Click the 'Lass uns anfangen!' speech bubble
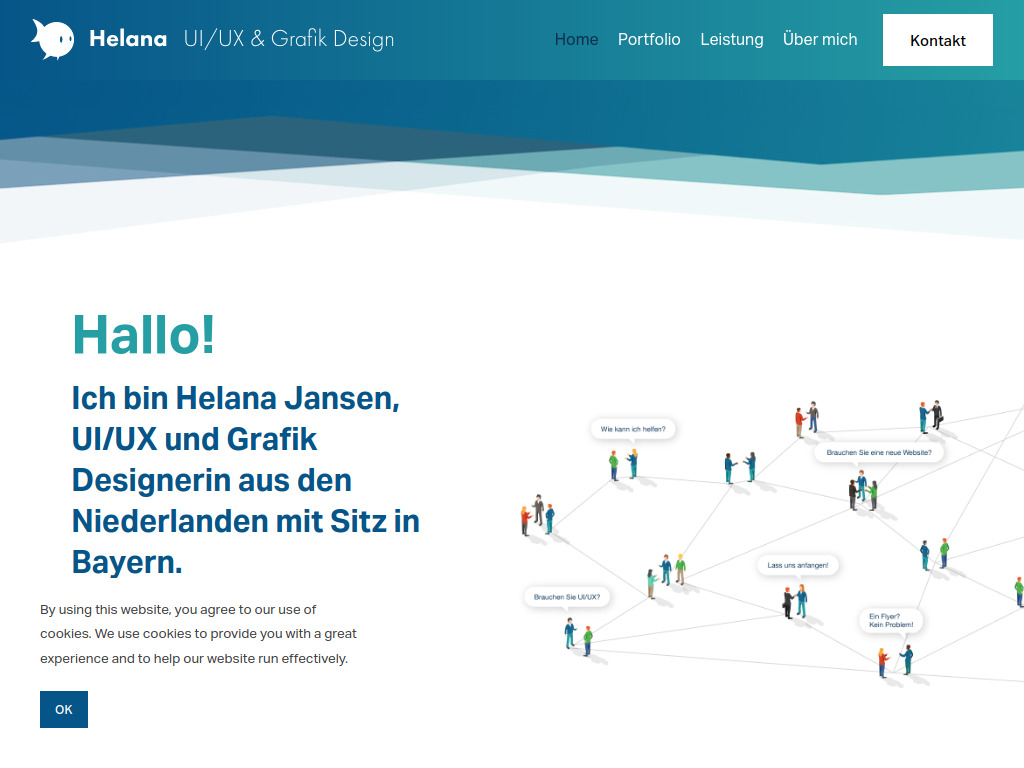 797,564
